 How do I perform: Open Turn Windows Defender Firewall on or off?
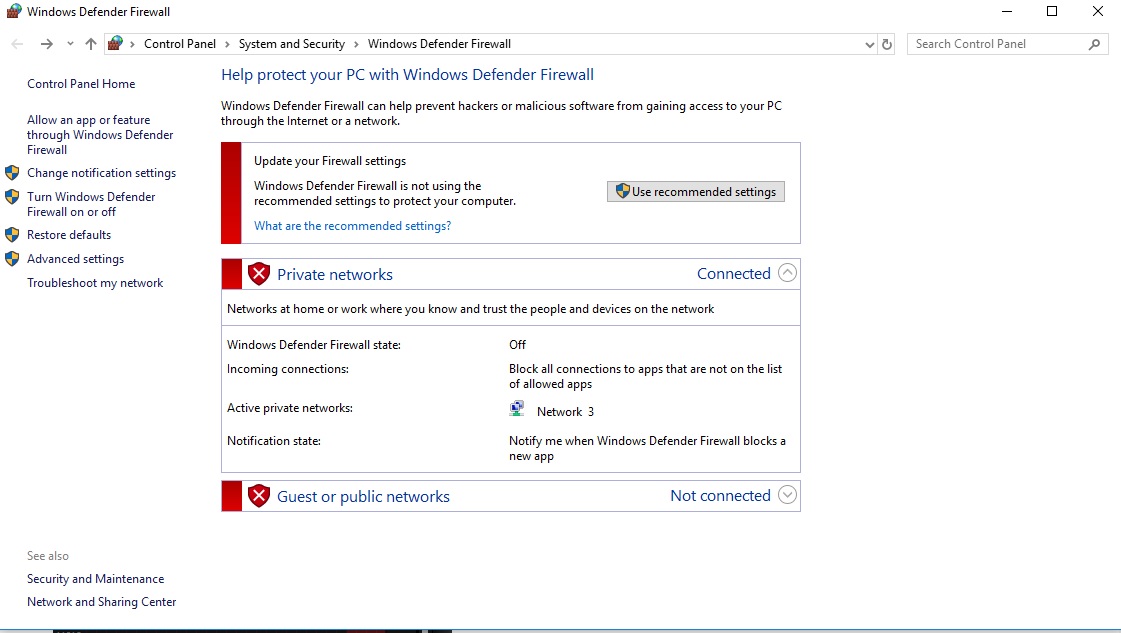(91, 204)
